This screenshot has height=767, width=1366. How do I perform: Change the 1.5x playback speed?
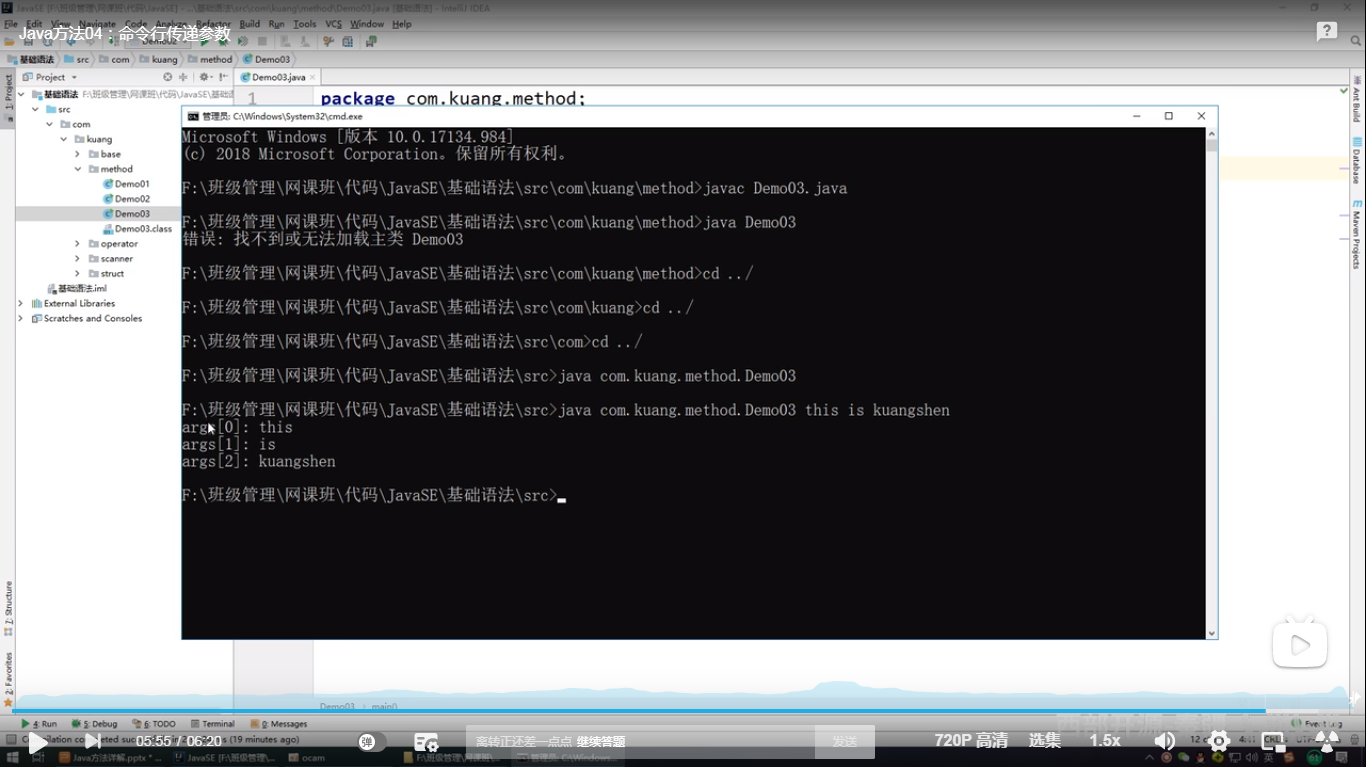pyautogui.click(x=1105, y=741)
